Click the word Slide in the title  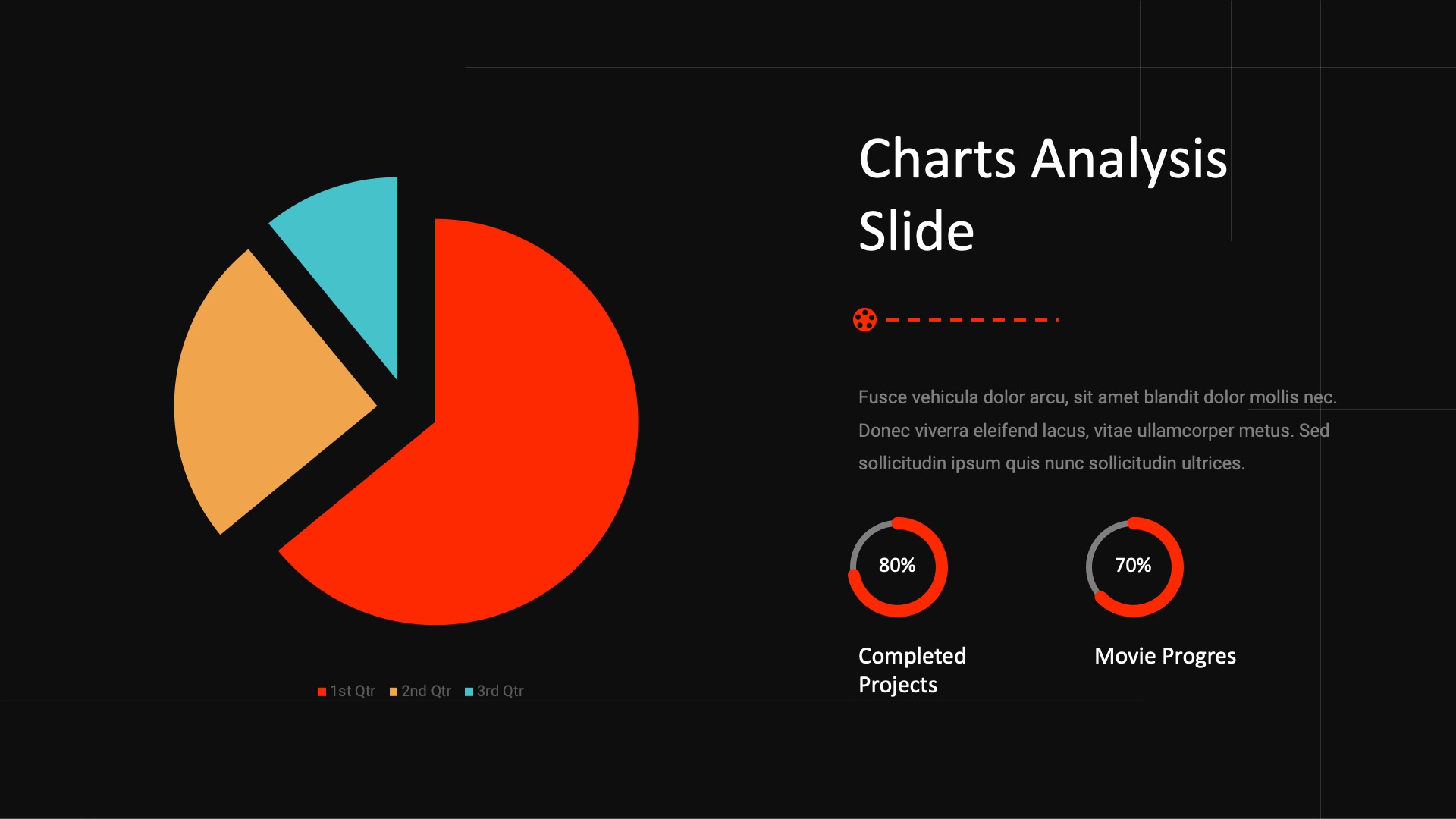coord(916,231)
